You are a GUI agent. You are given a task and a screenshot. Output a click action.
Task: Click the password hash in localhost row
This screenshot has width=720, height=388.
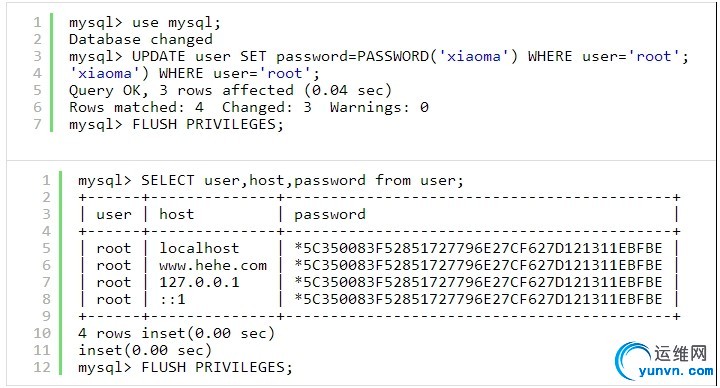(x=478, y=248)
